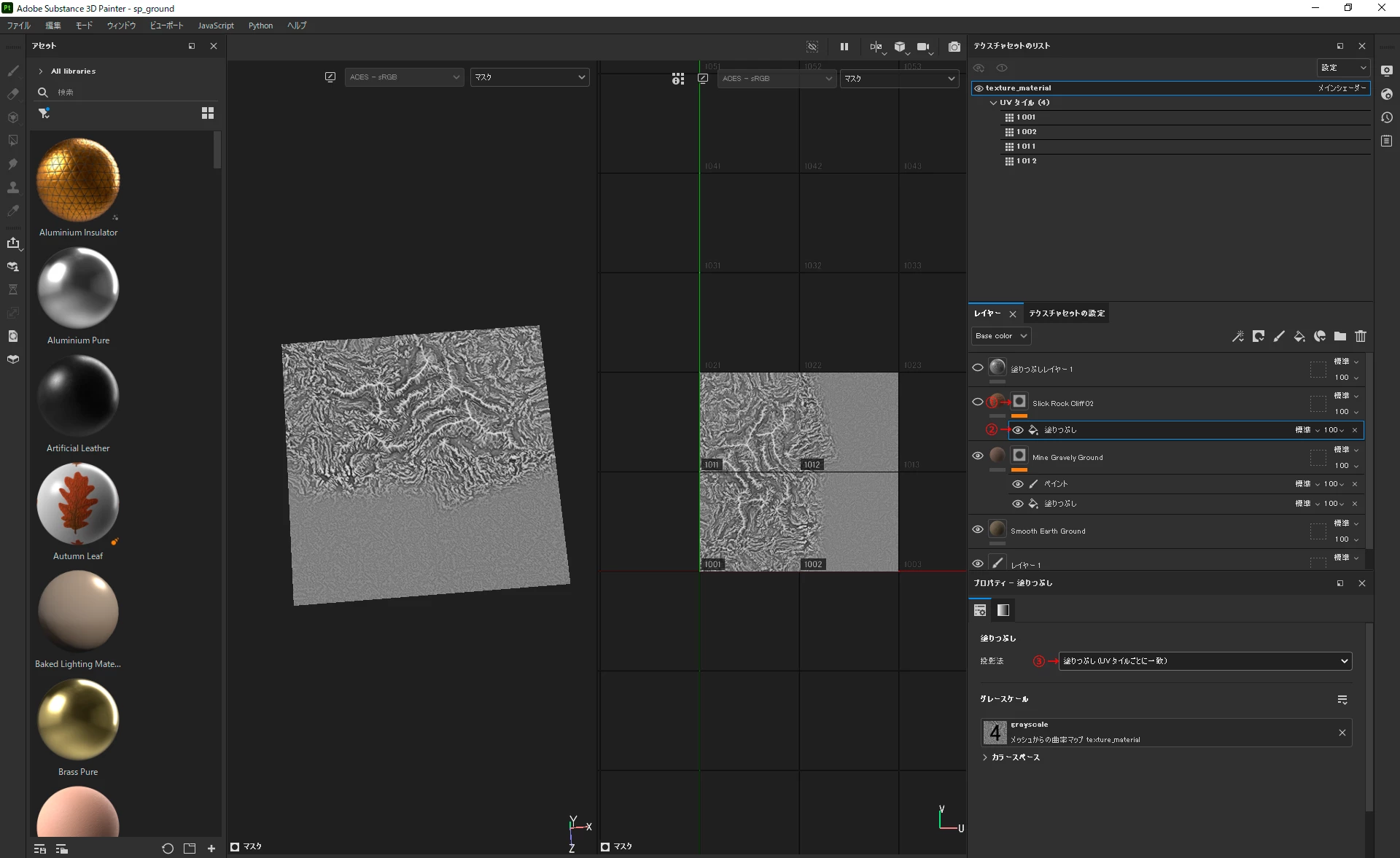The height and width of the screenshot is (858, 1400).
Task: Open the Base color channel dropdown
Action: (1001, 336)
